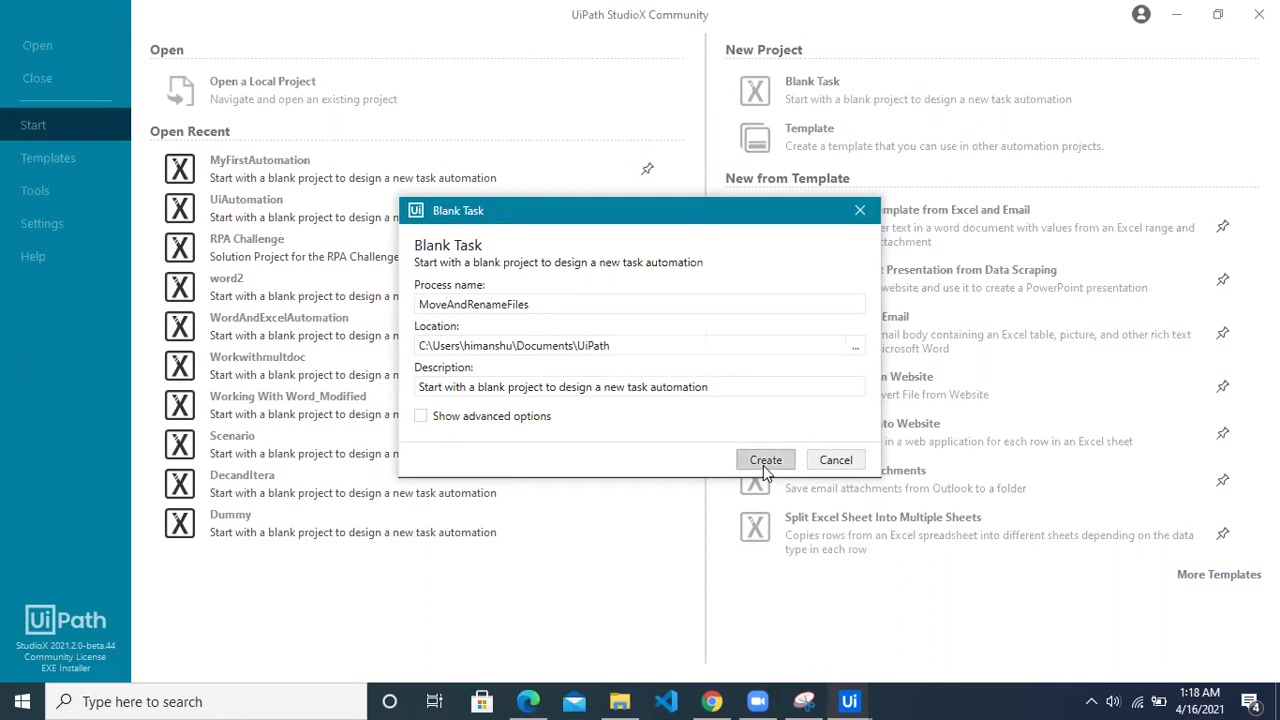Select the Blank Task icon under New Project
Screen dimensions: 1280x720
coord(755,91)
